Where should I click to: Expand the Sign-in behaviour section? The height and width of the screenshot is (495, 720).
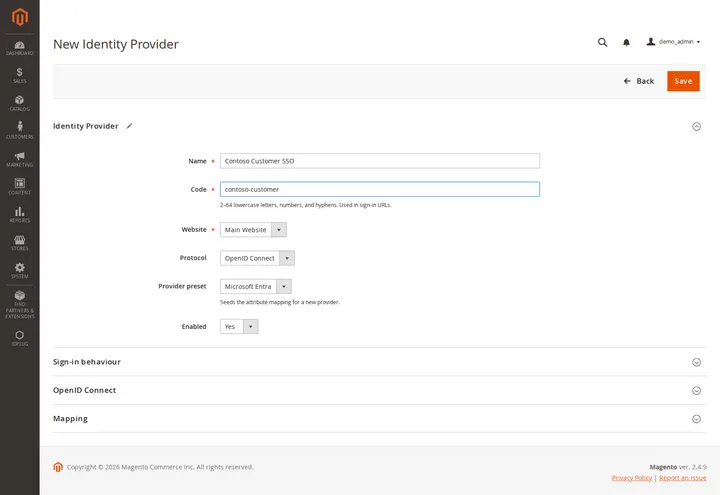pyautogui.click(x=697, y=362)
